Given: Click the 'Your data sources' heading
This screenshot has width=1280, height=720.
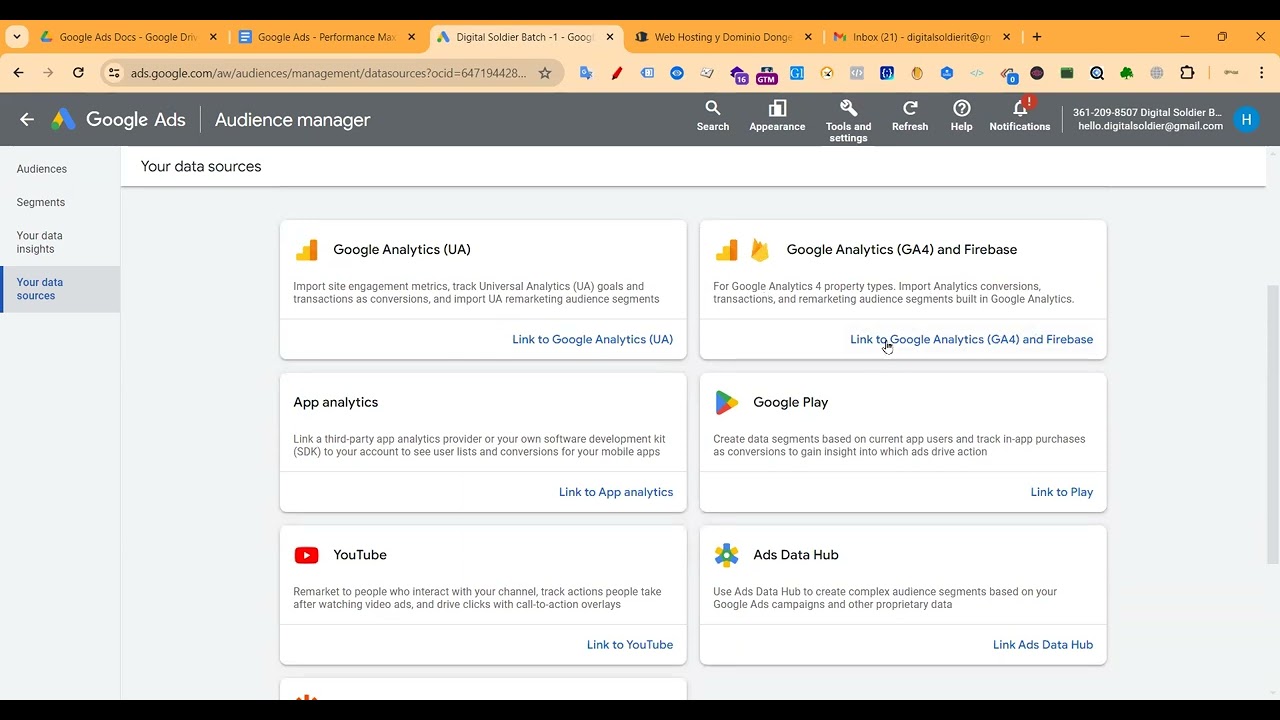Looking at the screenshot, I should pos(201,166).
